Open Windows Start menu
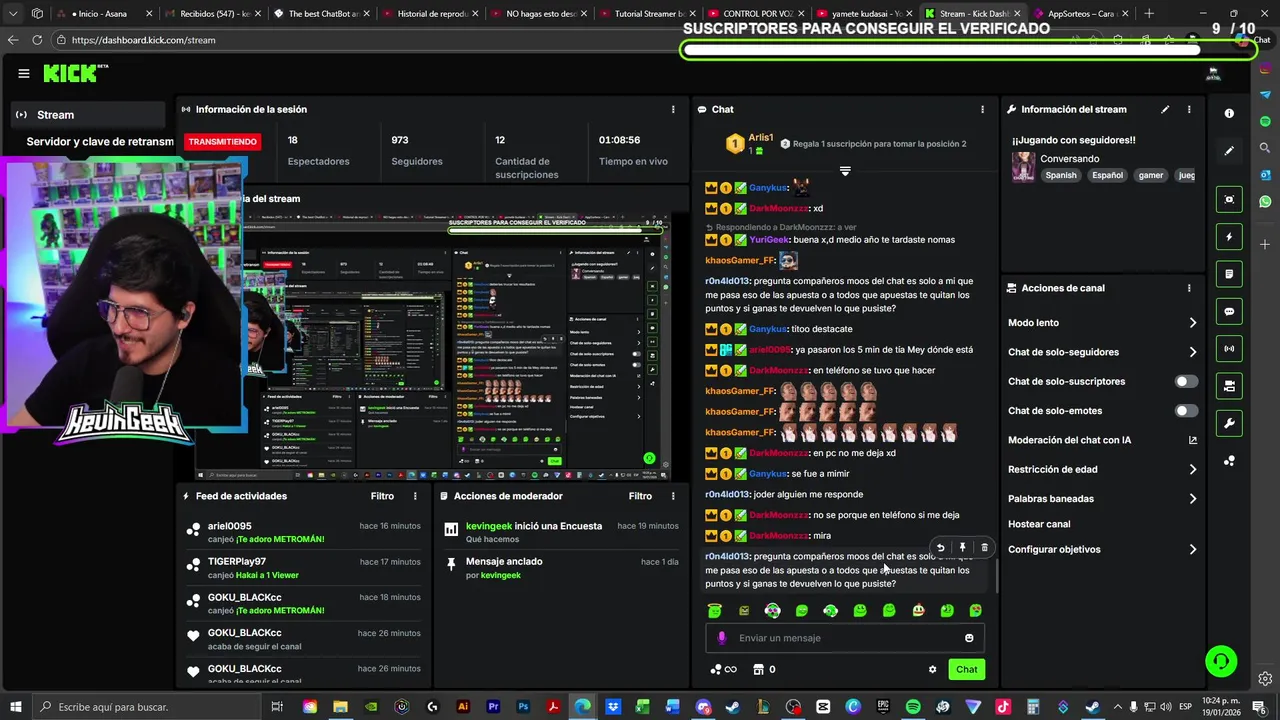1280x720 pixels. point(15,707)
